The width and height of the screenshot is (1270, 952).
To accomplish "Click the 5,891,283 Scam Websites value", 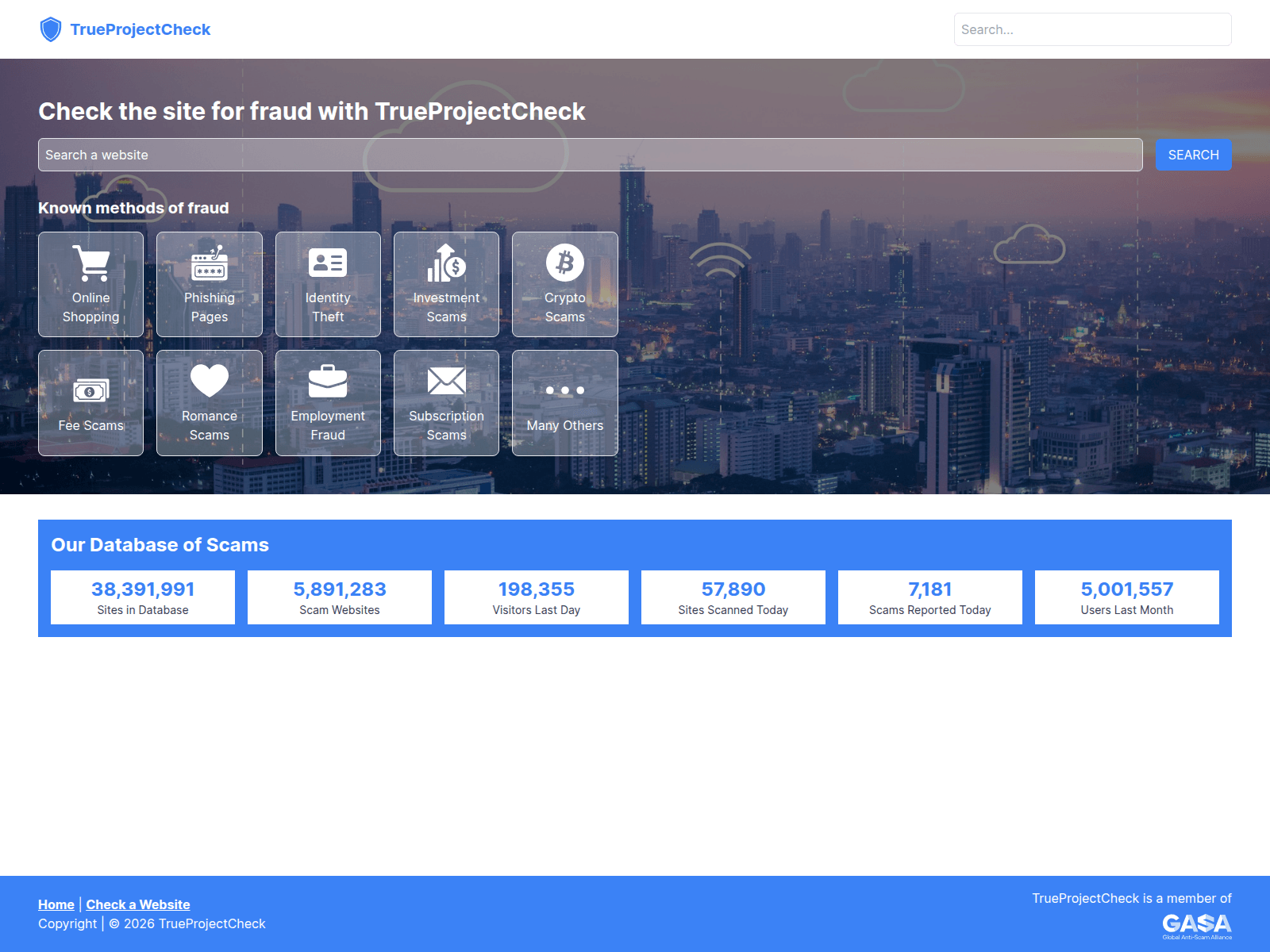I will pyautogui.click(x=340, y=589).
